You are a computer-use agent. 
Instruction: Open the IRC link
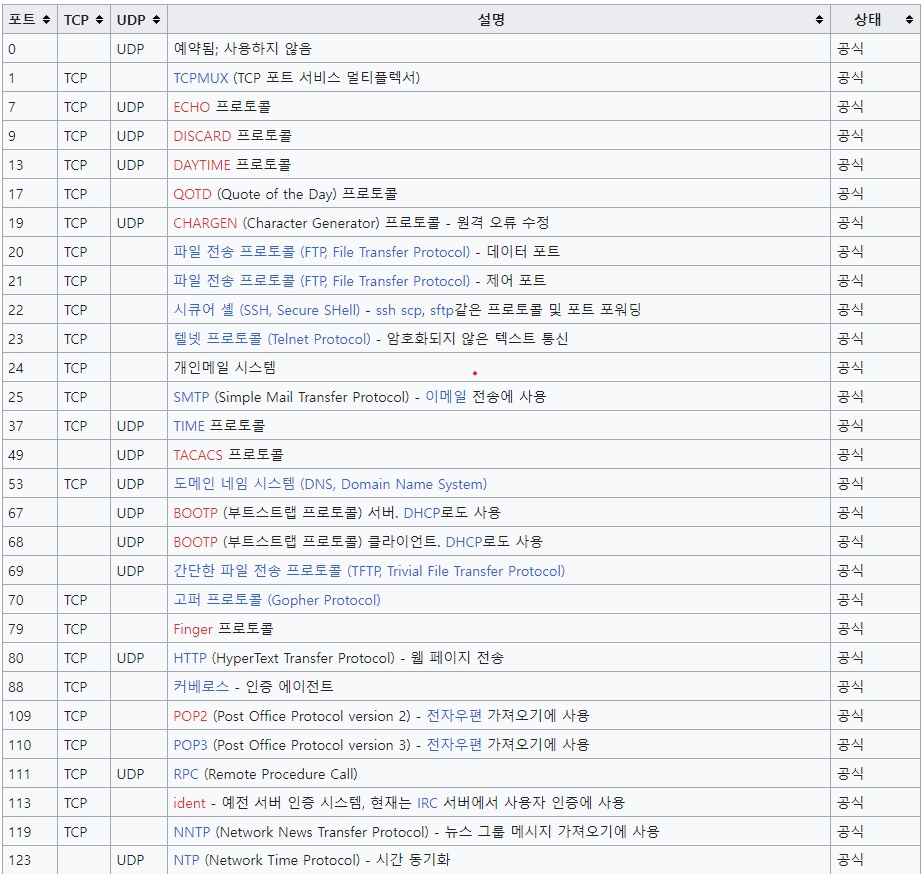[427, 803]
